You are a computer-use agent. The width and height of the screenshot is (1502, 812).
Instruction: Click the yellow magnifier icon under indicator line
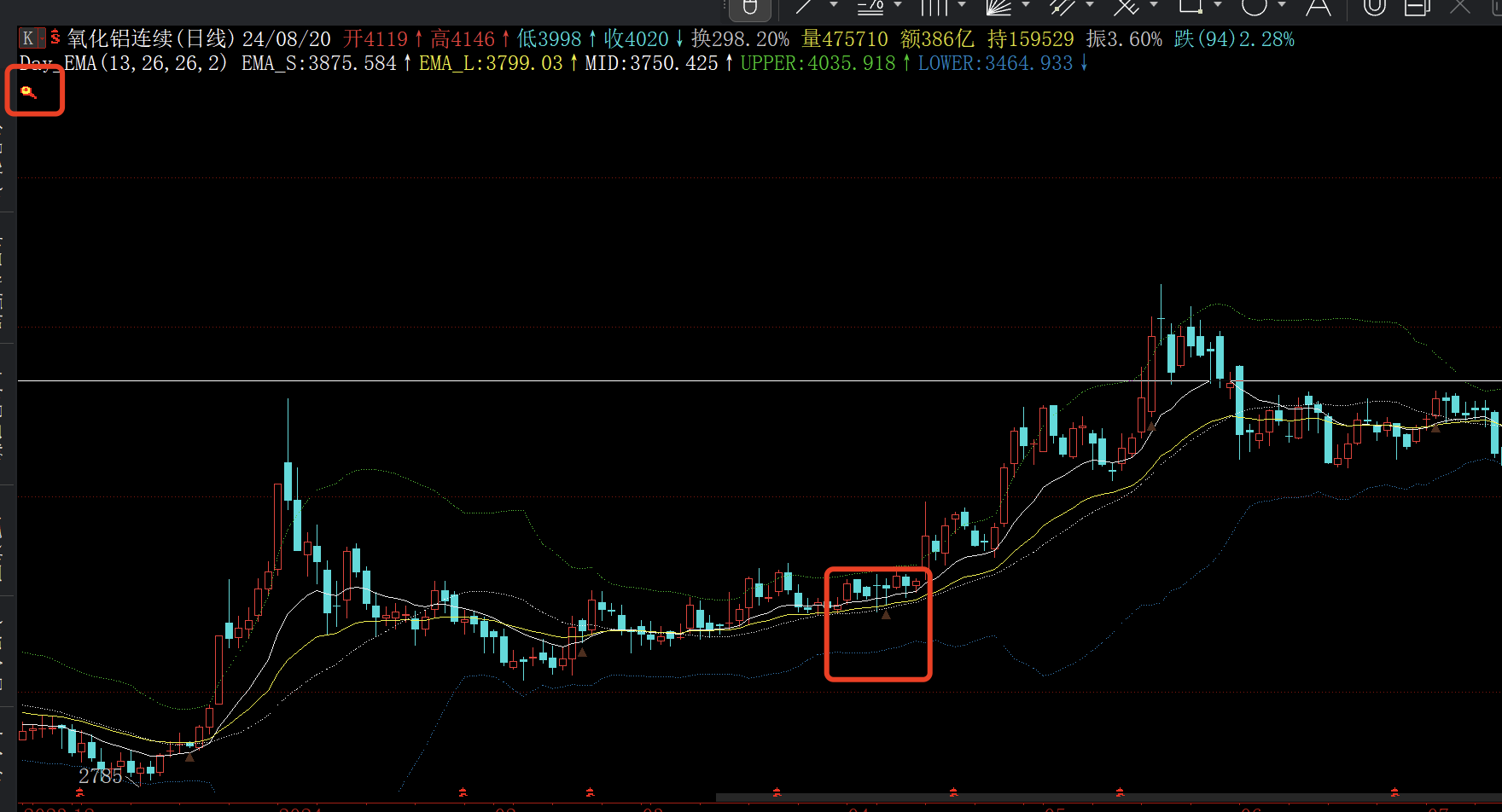tap(28, 91)
